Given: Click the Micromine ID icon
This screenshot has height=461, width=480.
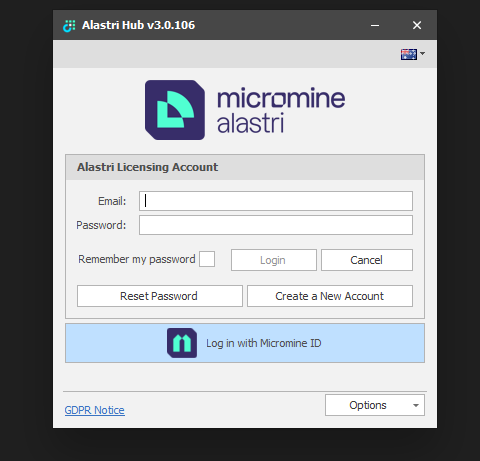Looking at the screenshot, I should point(182,343).
